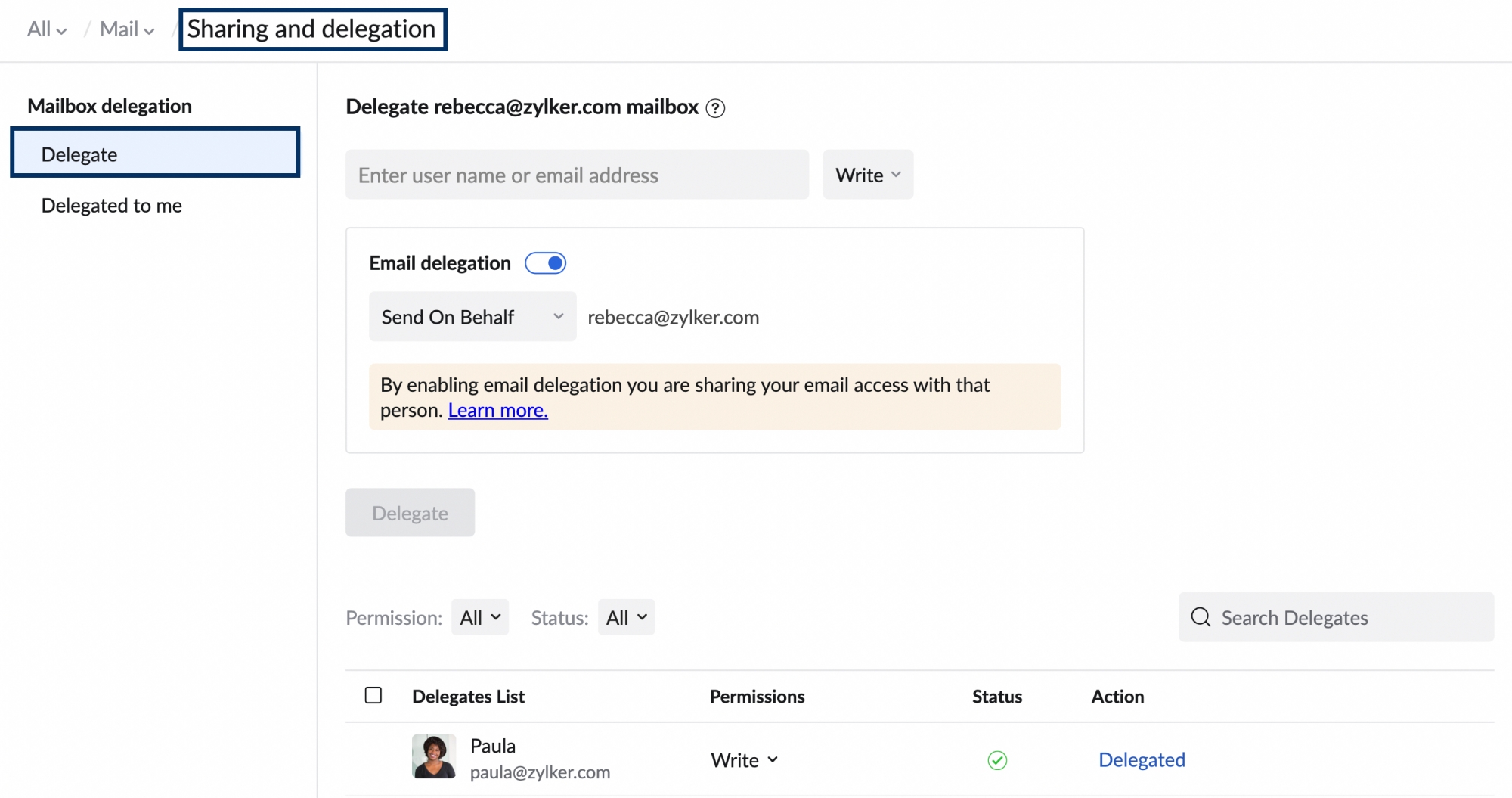Click Paula's Delegated action link
Screen dimensions: 1512x798
tap(1142, 760)
